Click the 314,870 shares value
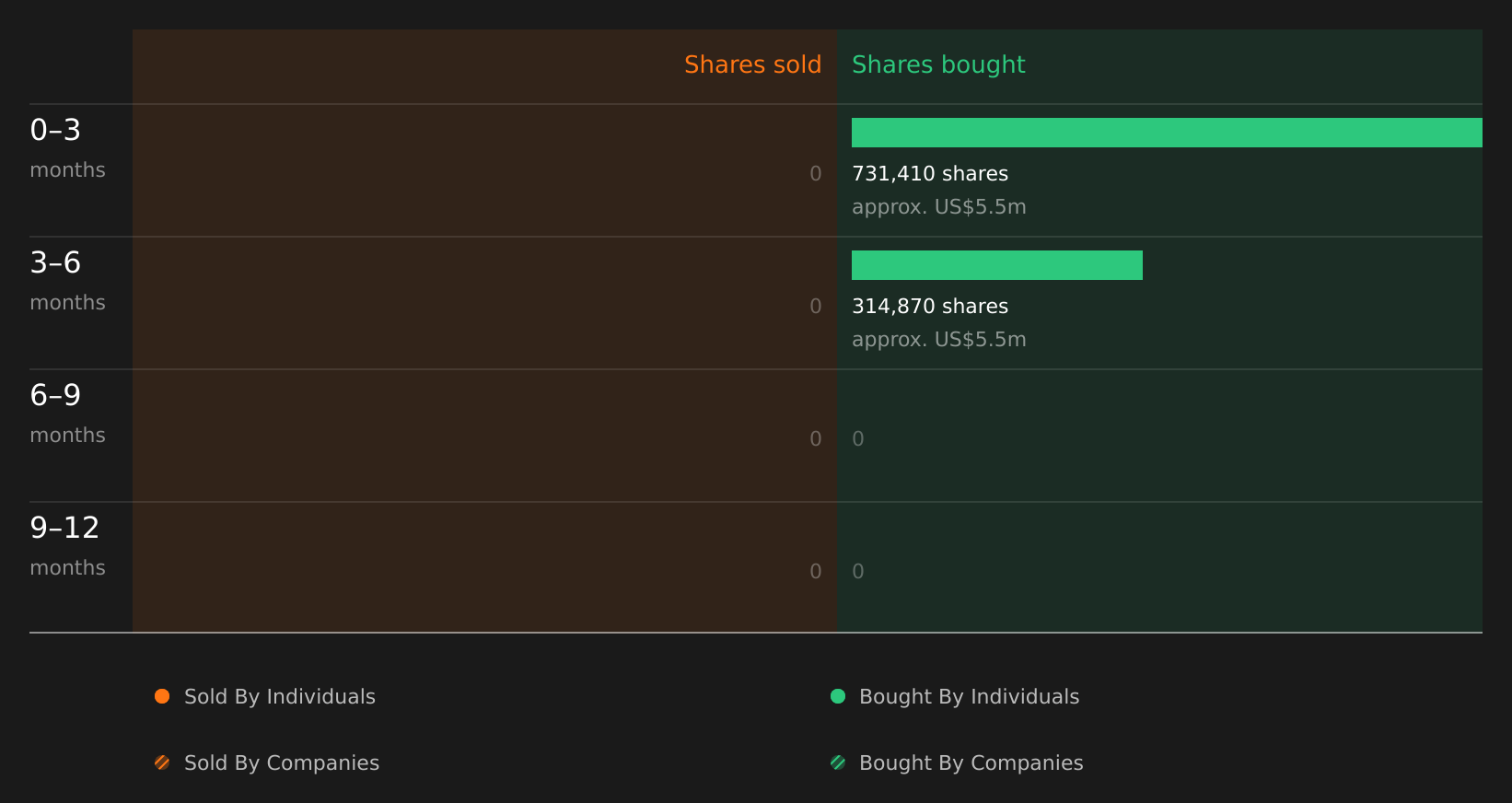The image size is (1512, 803). pos(930,307)
